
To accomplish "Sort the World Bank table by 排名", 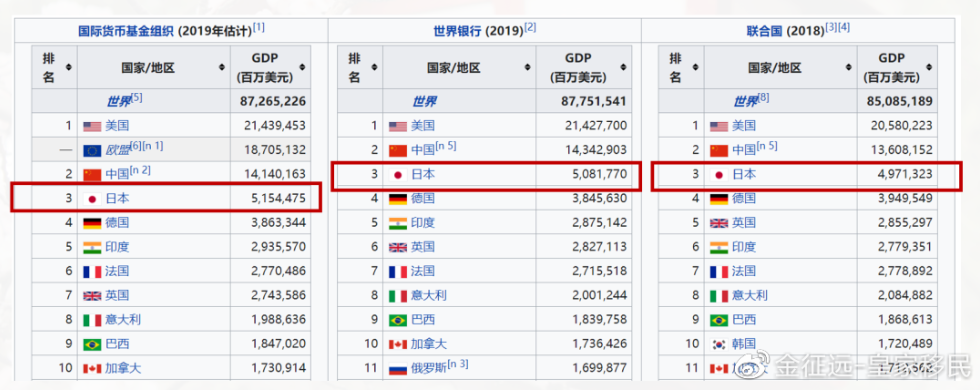I will pyautogui.click(x=374, y=67).
